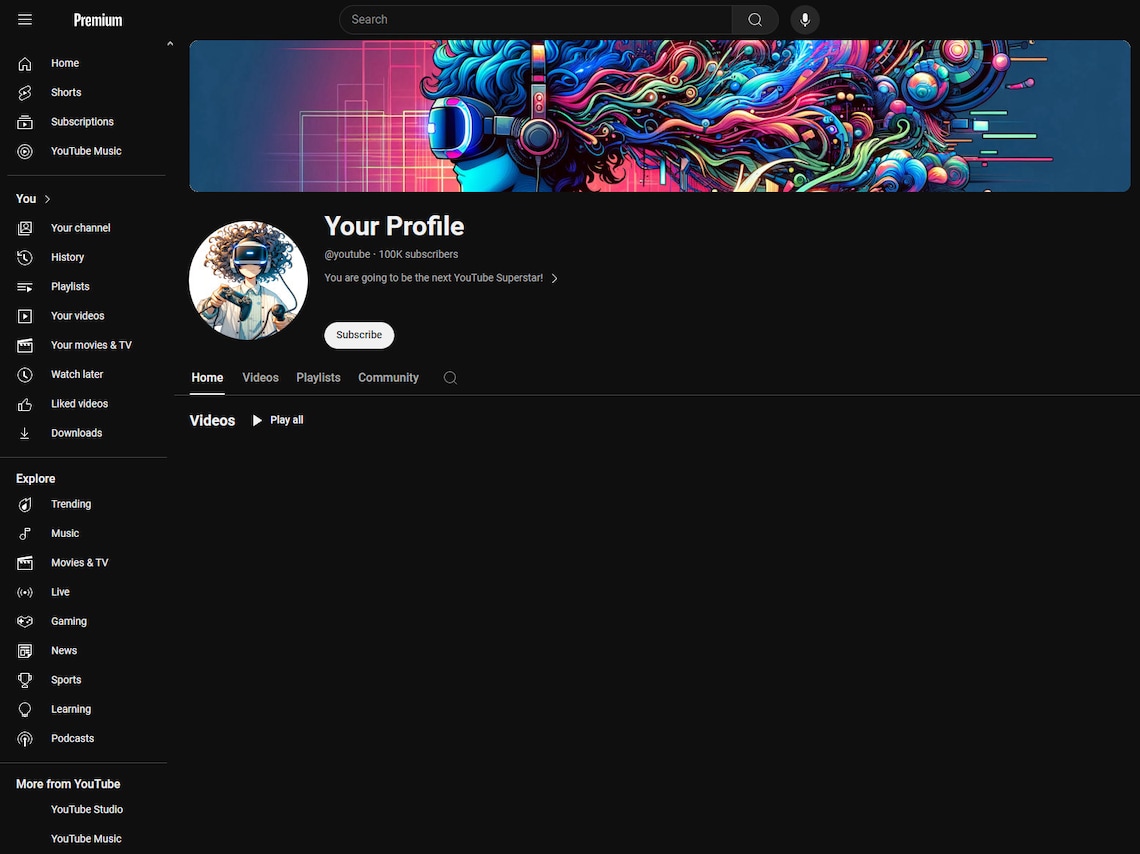Open the Live section in Explore
The image size is (1140, 854).
(x=60, y=592)
